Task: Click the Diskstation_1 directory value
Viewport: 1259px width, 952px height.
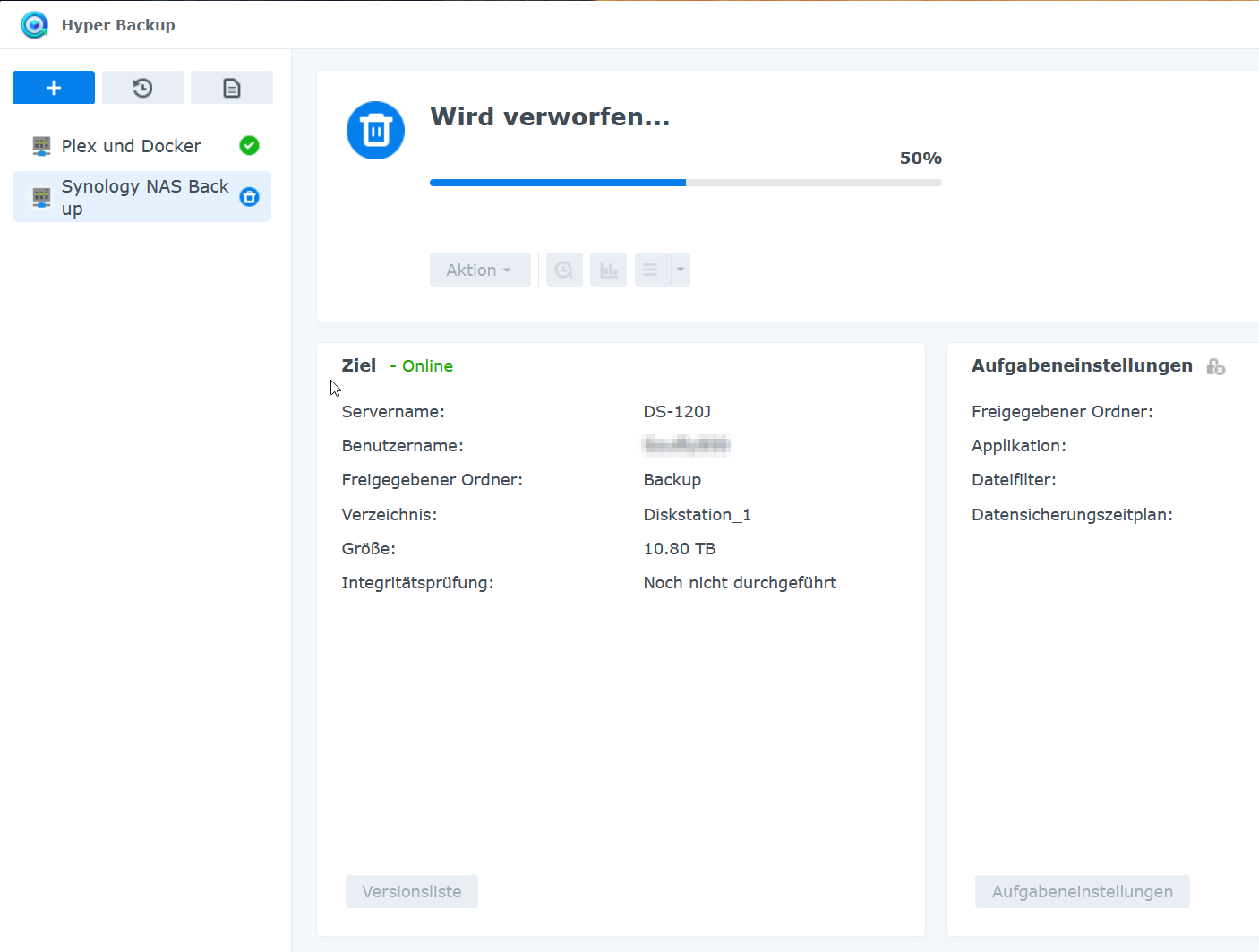Action: coord(698,515)
